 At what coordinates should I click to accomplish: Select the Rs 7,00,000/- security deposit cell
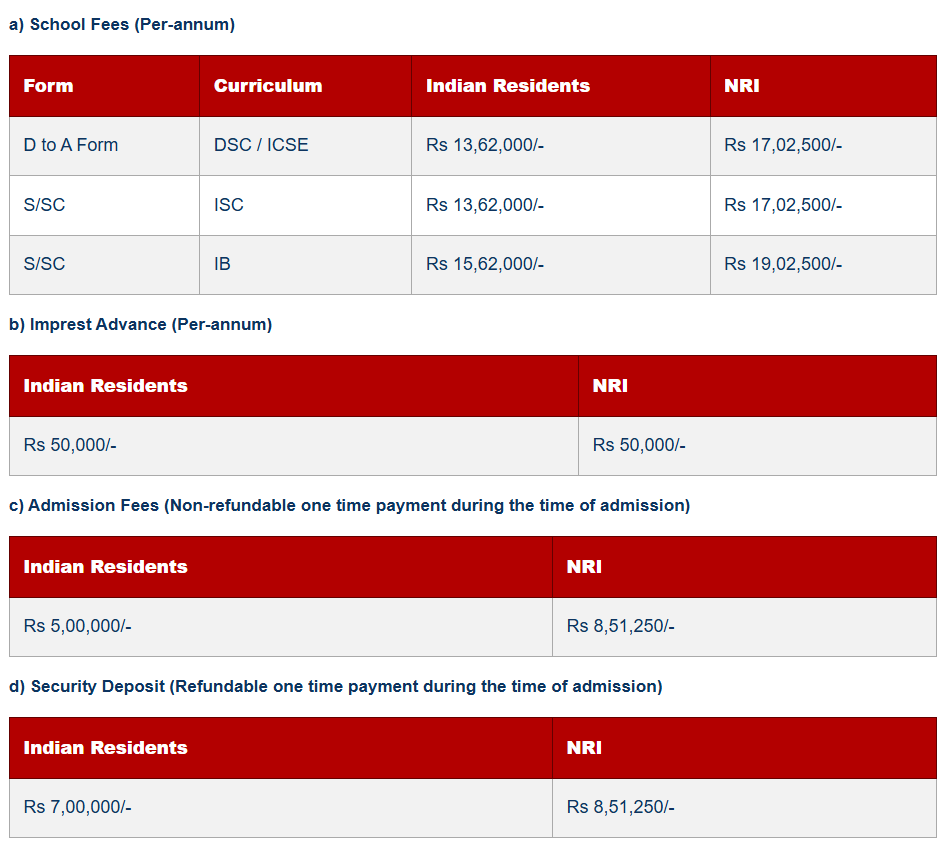78,807
